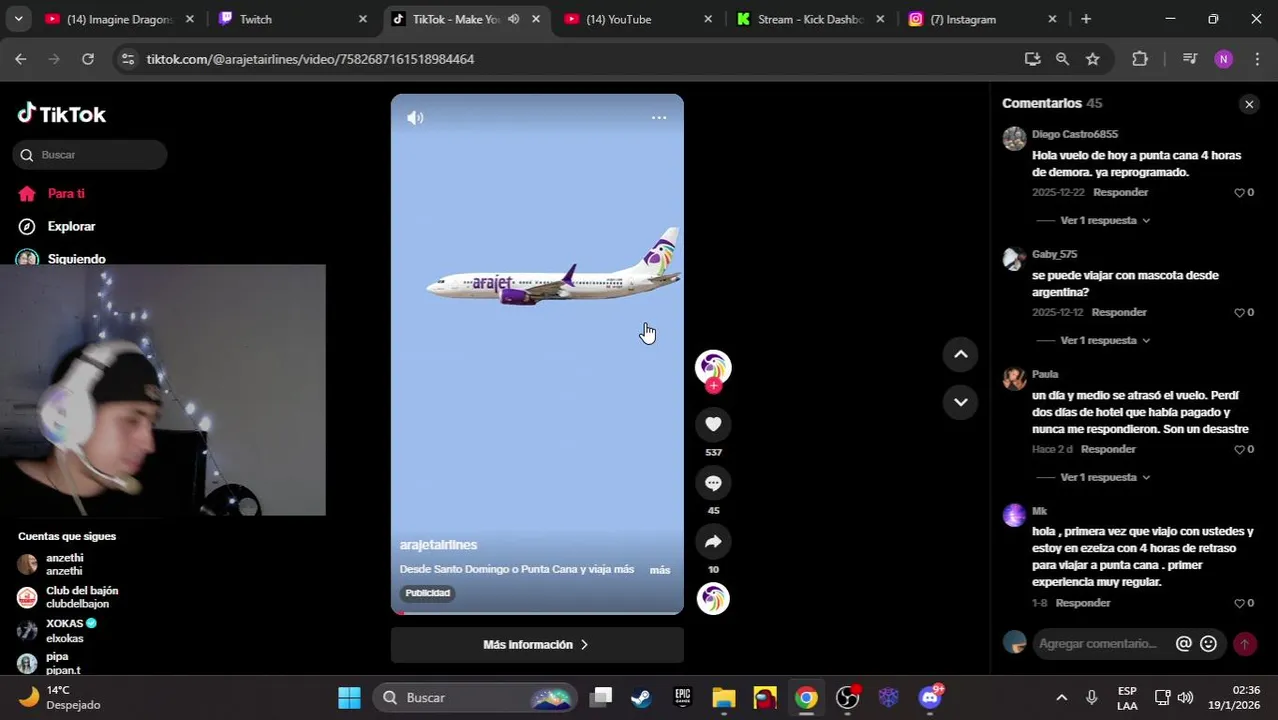Open the anzethi followed account

pyautogui.click(x=65, y=565)
